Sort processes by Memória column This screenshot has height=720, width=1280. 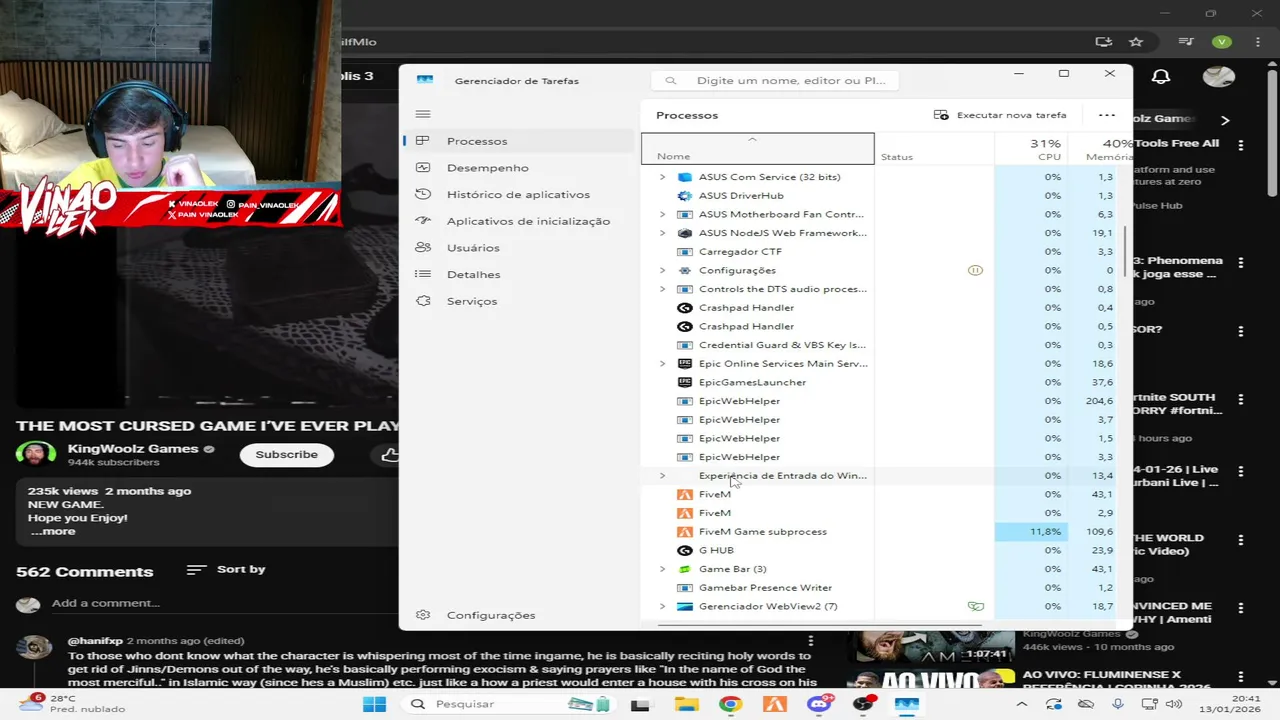pos(1099,149)
